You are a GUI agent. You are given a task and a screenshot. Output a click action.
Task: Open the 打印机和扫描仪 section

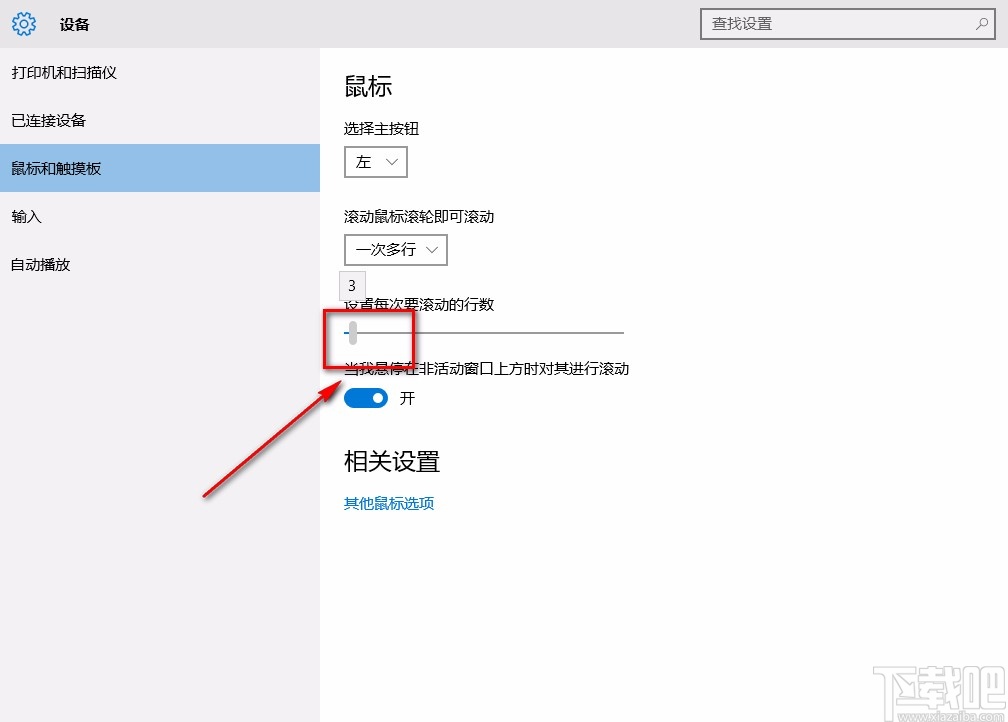pos(66,72)
